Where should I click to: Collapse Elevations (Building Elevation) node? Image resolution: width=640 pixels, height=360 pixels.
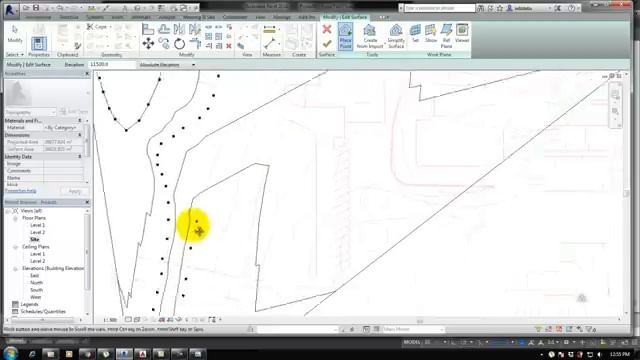click(x=15, y=269)
